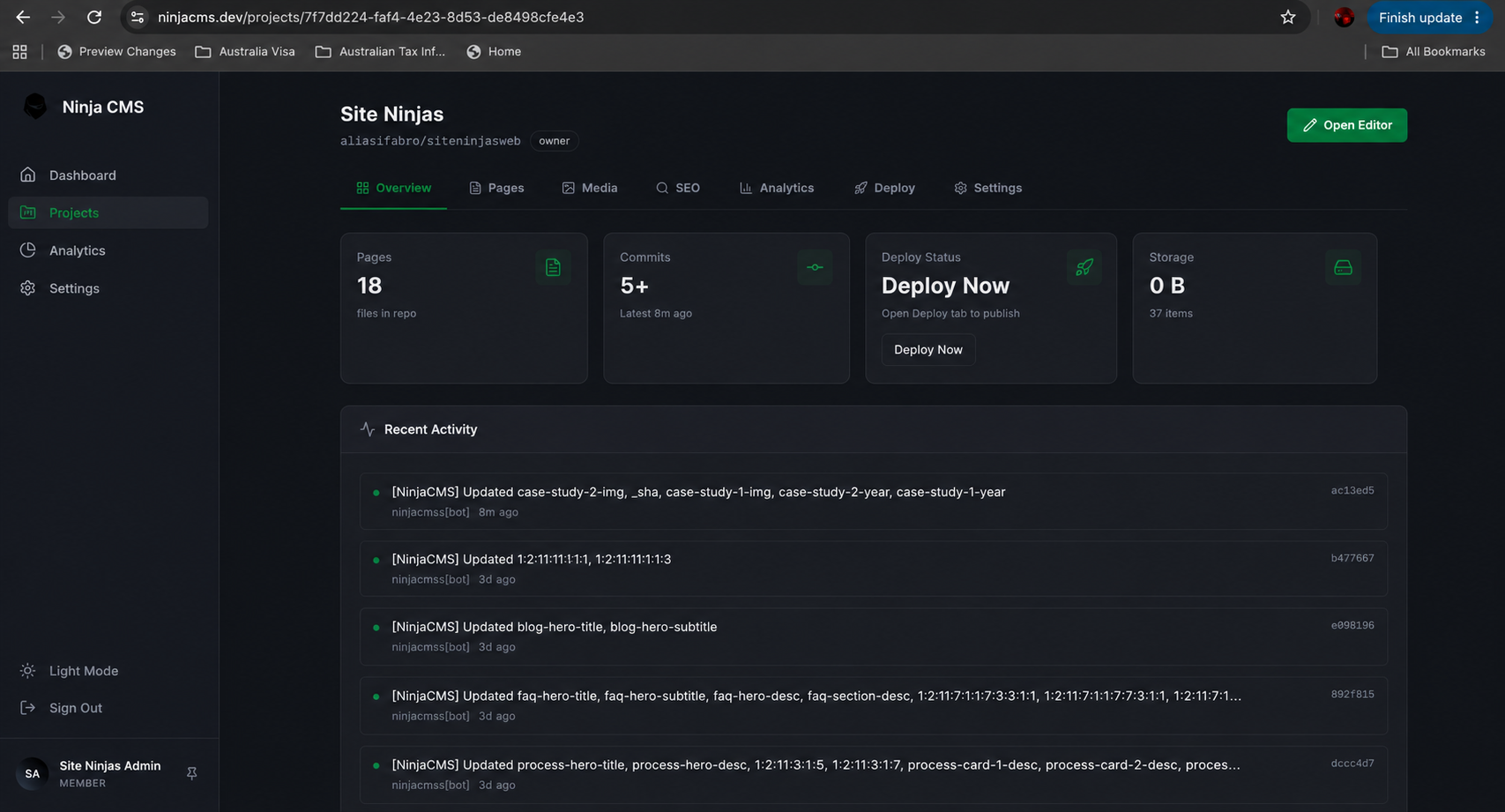The height and width of the screenshot is (812, 1505).
Task: Click the Deploy Now button
Action: click(x=928, y=350)
